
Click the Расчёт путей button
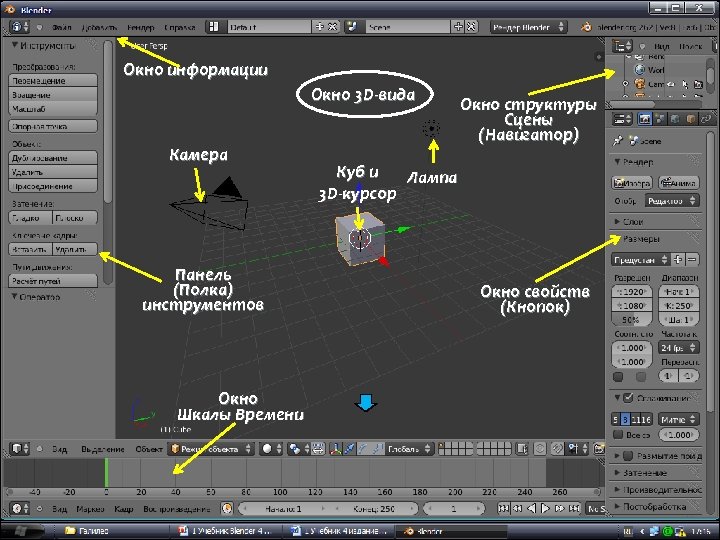click(x=53, y=281)
